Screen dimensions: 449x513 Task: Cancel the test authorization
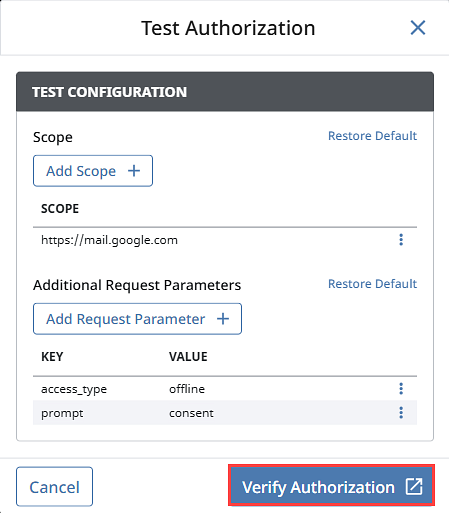[x=54, y=487]
